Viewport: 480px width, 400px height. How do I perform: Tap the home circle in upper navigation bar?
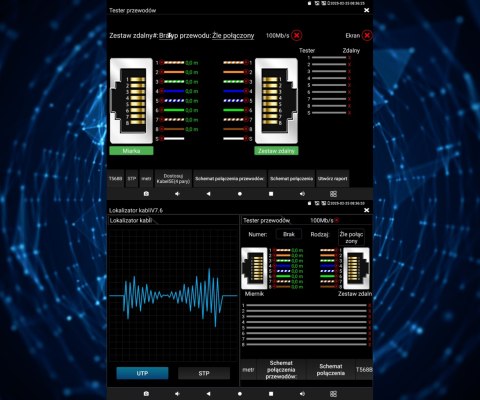[240, 194]
